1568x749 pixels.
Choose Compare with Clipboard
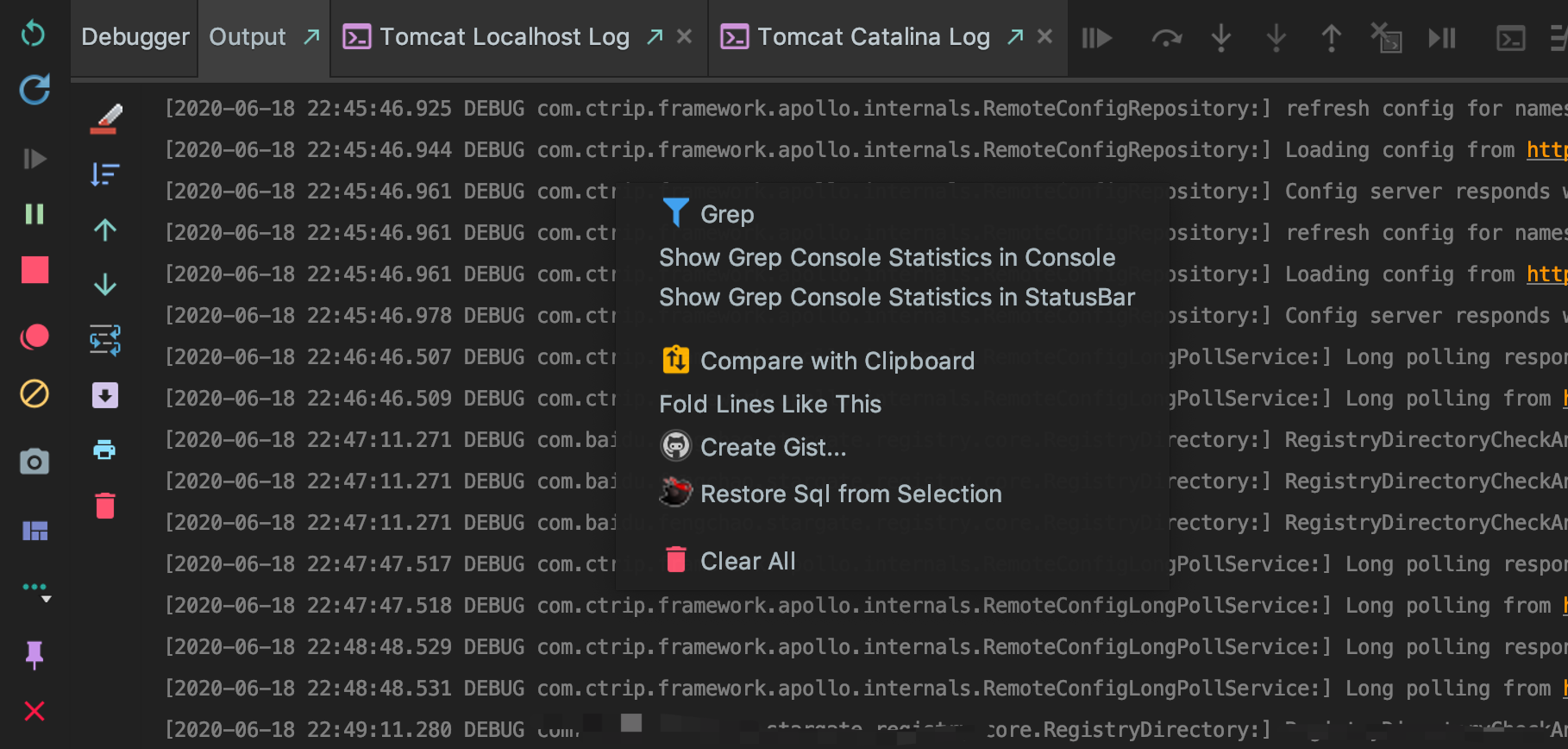(893, 361)
